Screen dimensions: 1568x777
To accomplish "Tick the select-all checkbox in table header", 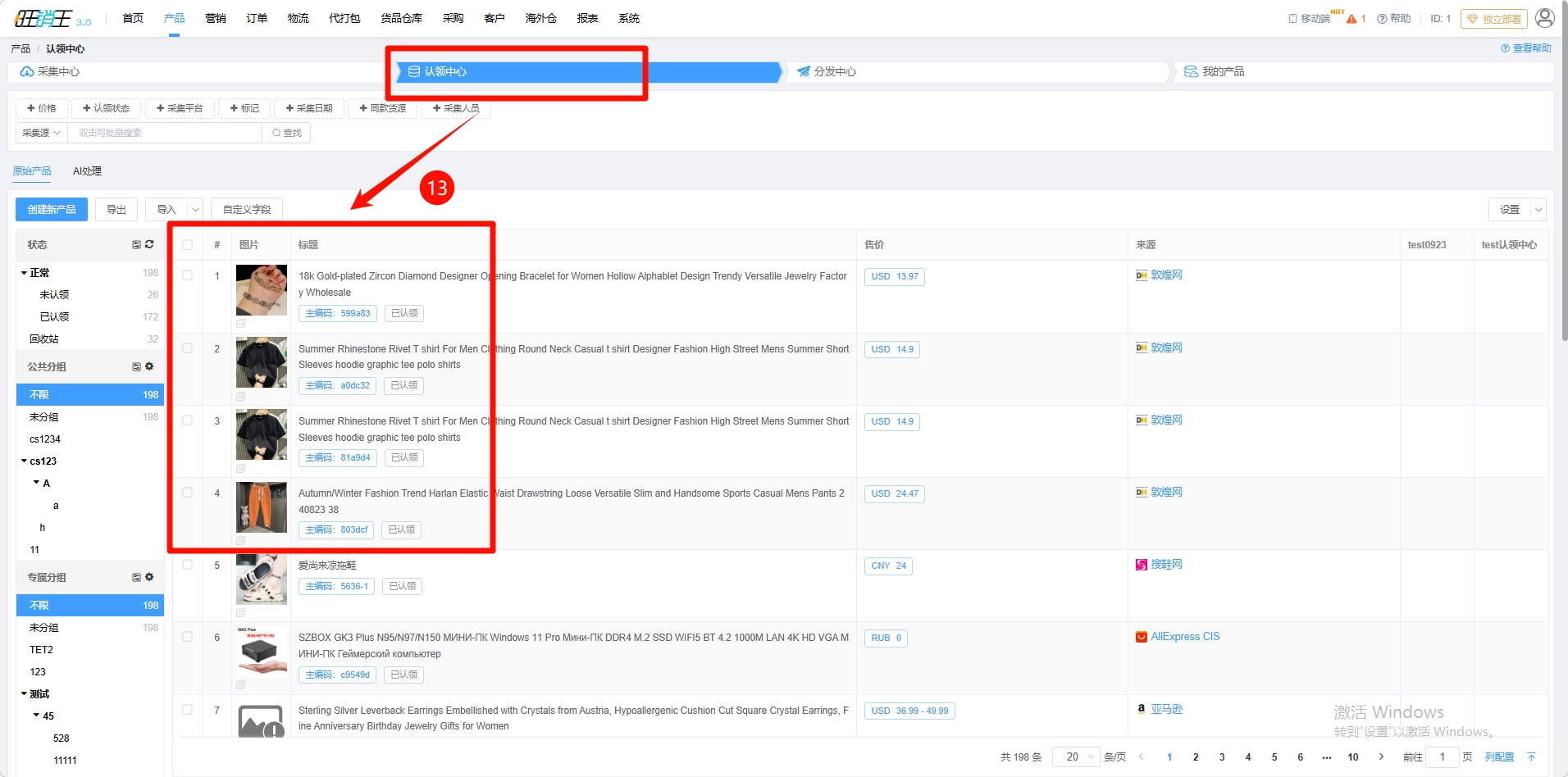I will point(188,245).
